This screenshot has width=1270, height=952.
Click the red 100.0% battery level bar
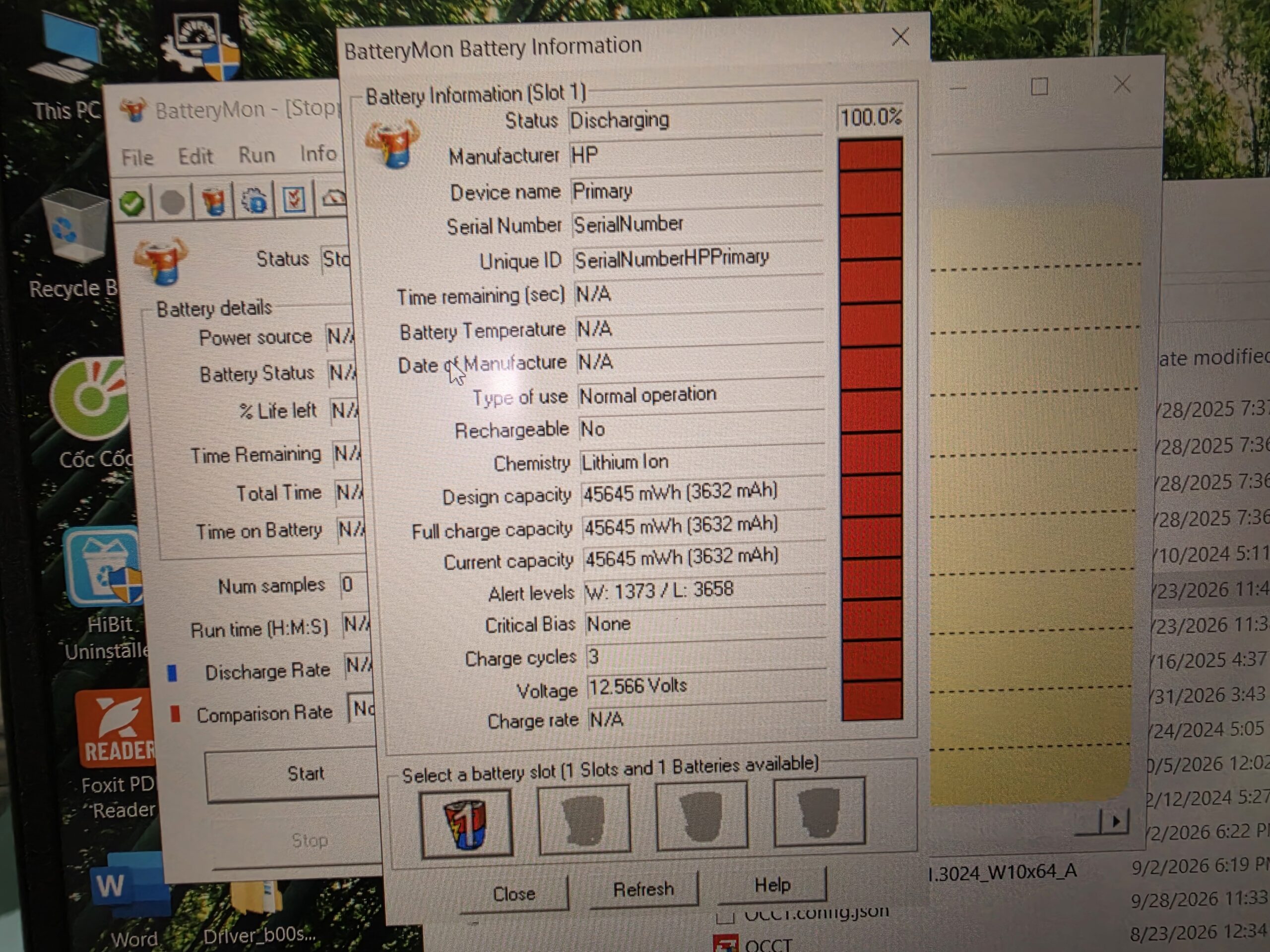click(871, 429)
